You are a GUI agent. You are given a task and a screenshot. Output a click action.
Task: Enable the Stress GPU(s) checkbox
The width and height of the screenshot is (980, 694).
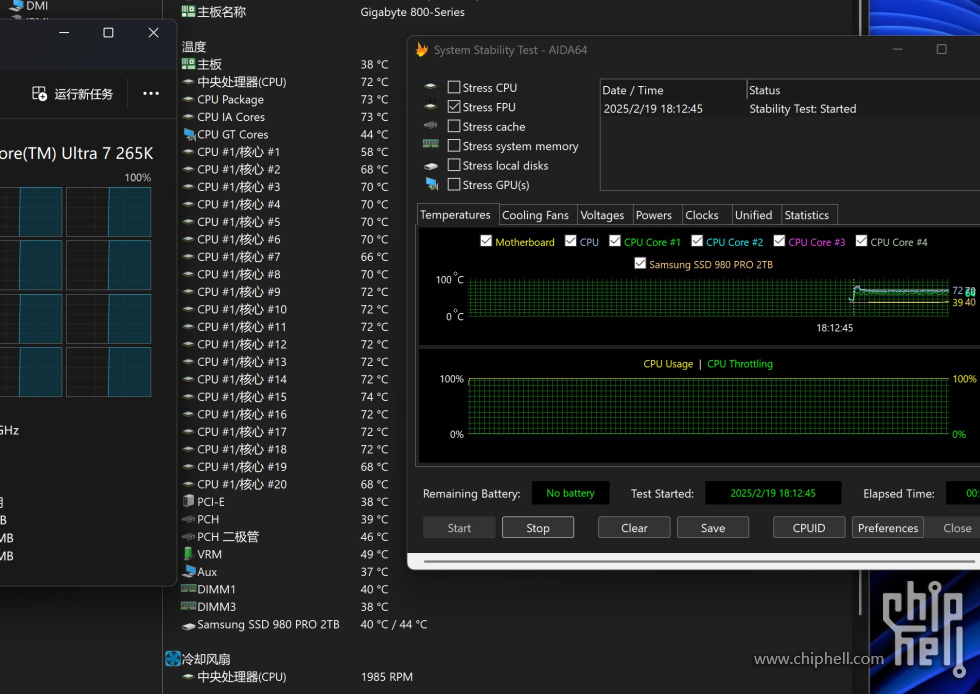point(454,184)
